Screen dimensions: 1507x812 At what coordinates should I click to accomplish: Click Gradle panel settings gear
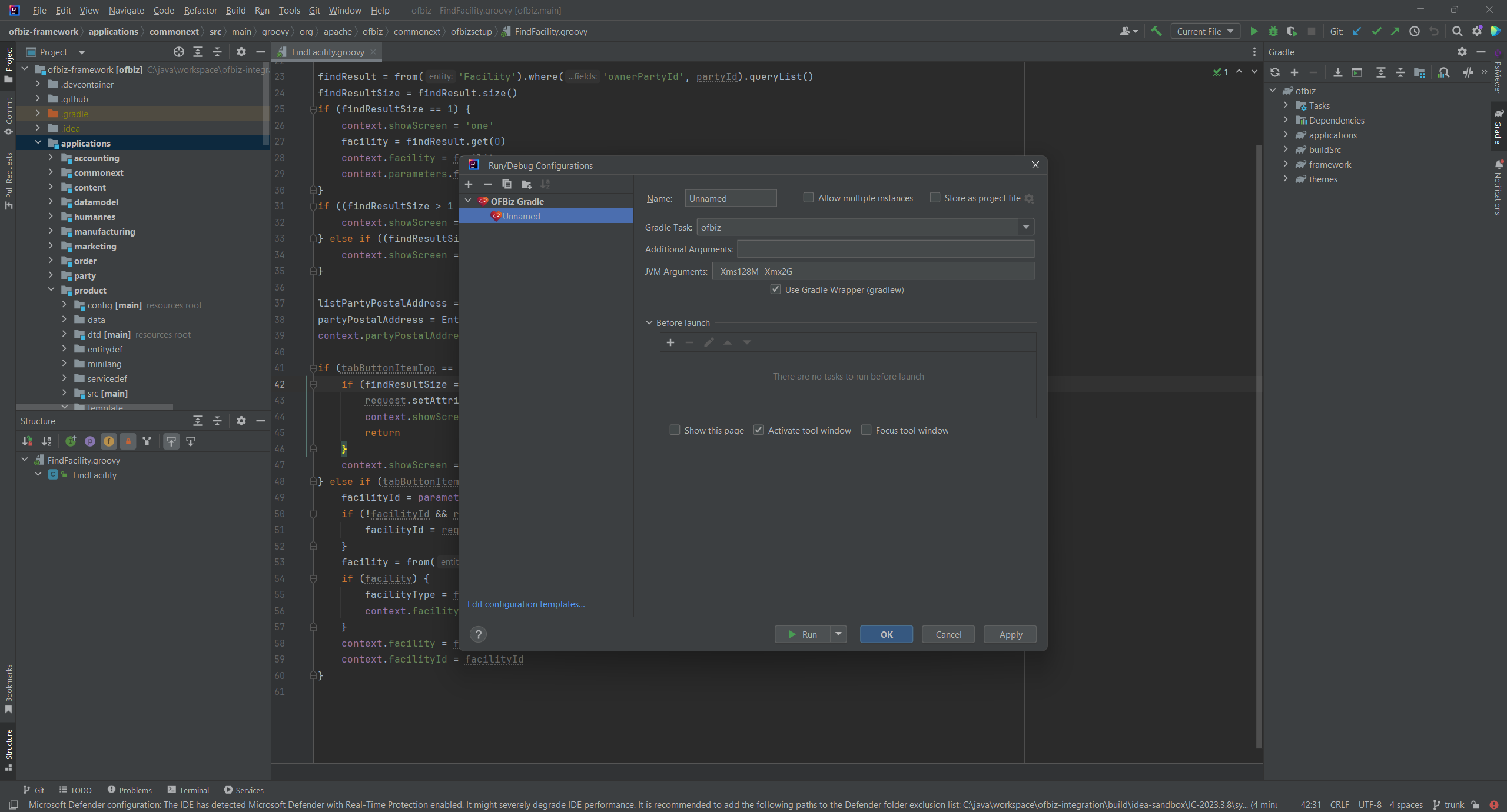coord(1462,52)
